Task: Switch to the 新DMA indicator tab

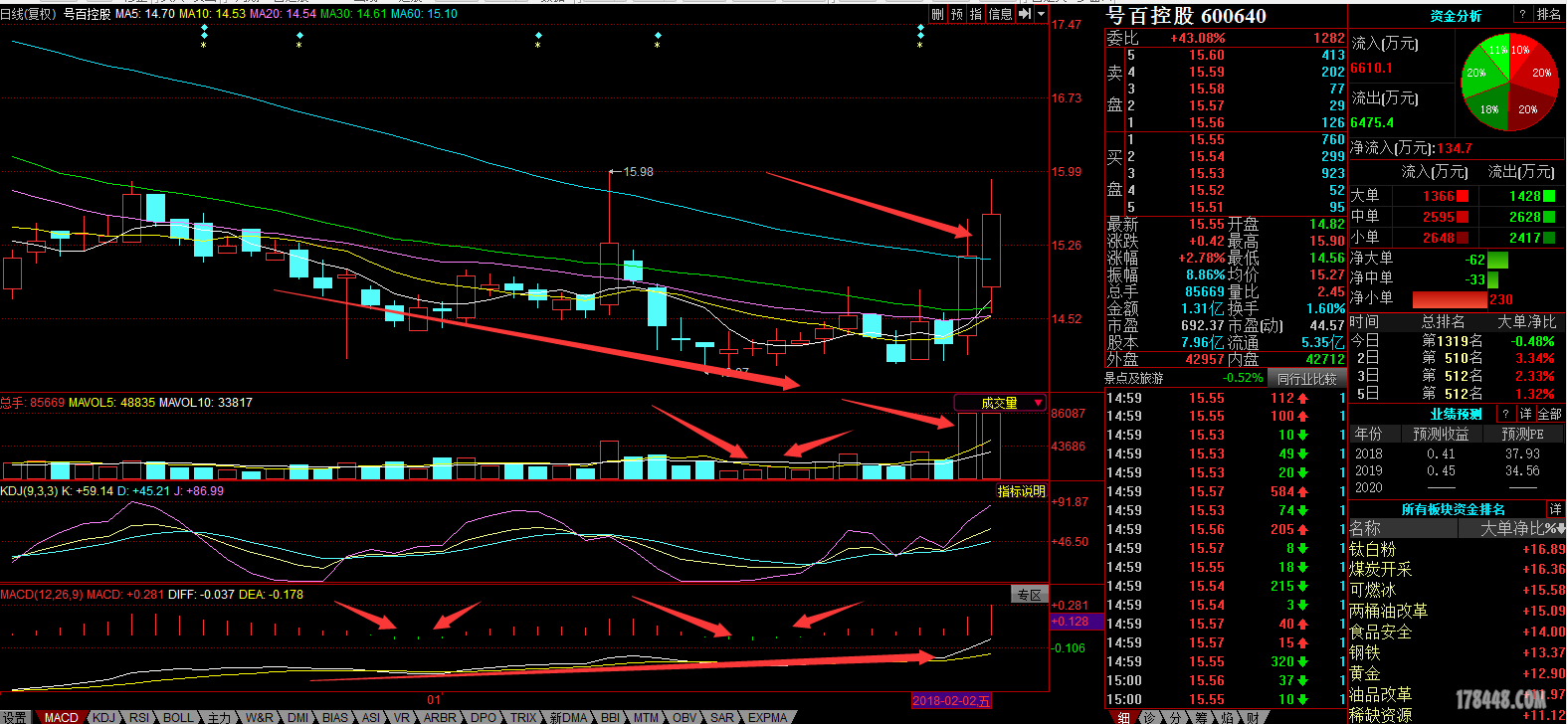Action: (569, 717)
